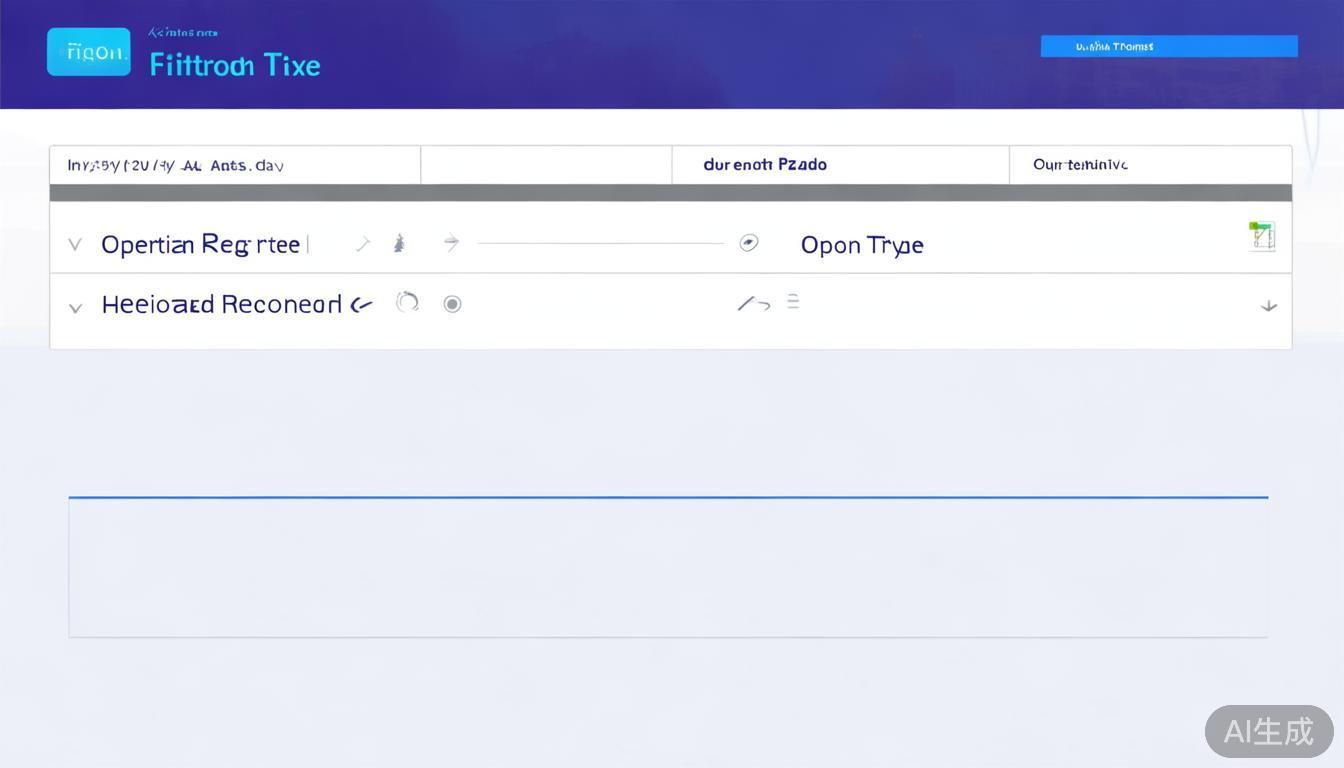1344x768 pixels.
Task: Click the three-line list icon in second row
Action: pyautogui.click(x=793, y=302)
